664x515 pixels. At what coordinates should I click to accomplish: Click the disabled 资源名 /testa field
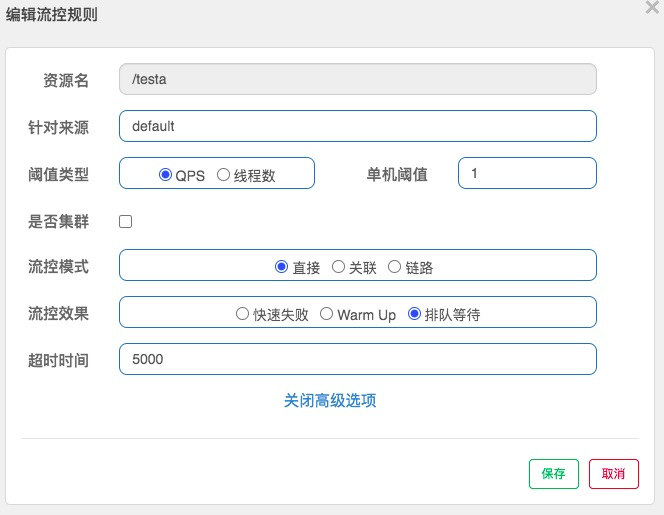[x=358, y=79]
